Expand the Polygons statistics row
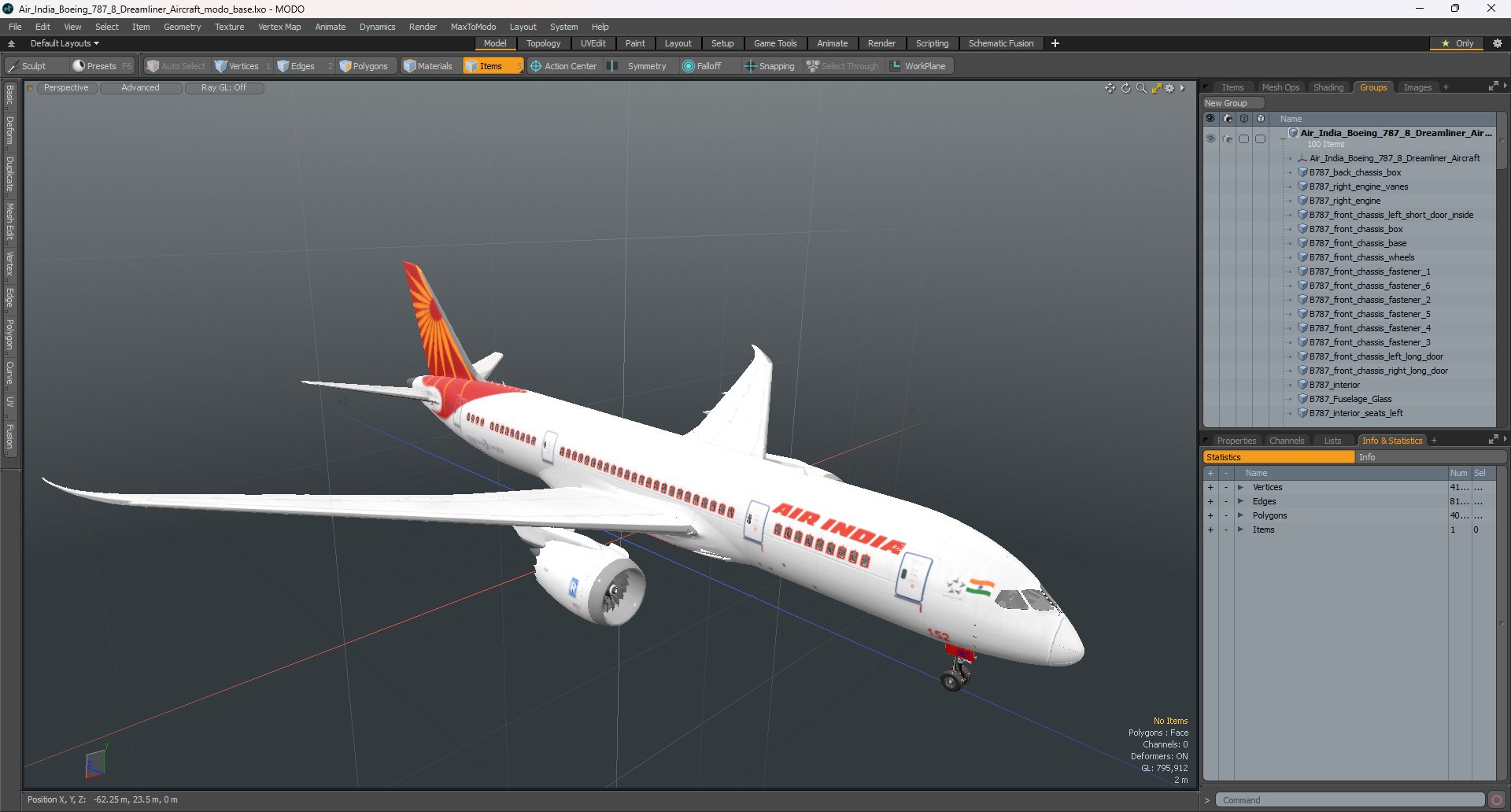This screenshot has width=1511, height=812. (x=1240, y=516)
